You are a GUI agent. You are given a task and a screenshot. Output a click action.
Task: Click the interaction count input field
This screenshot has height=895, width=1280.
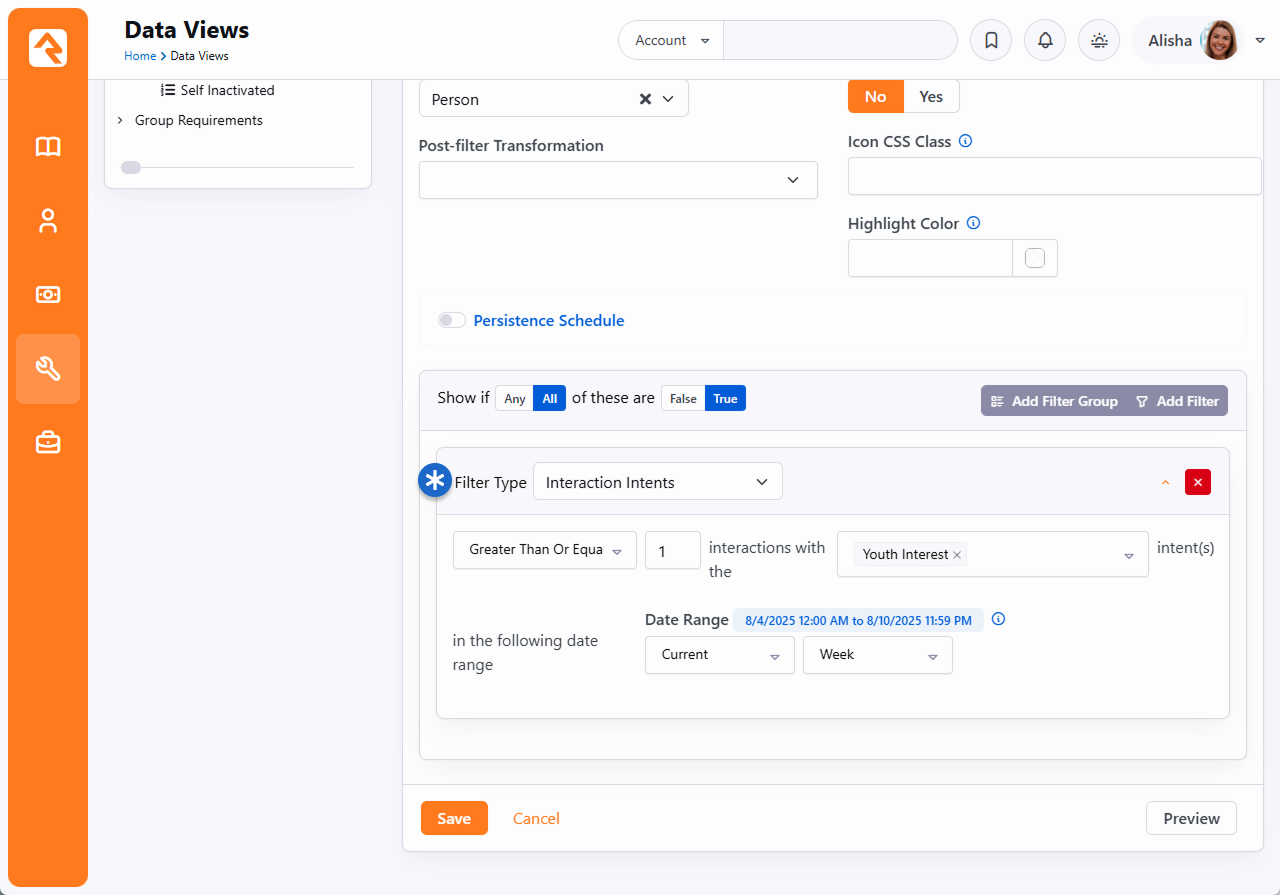[x=672, y=550]
